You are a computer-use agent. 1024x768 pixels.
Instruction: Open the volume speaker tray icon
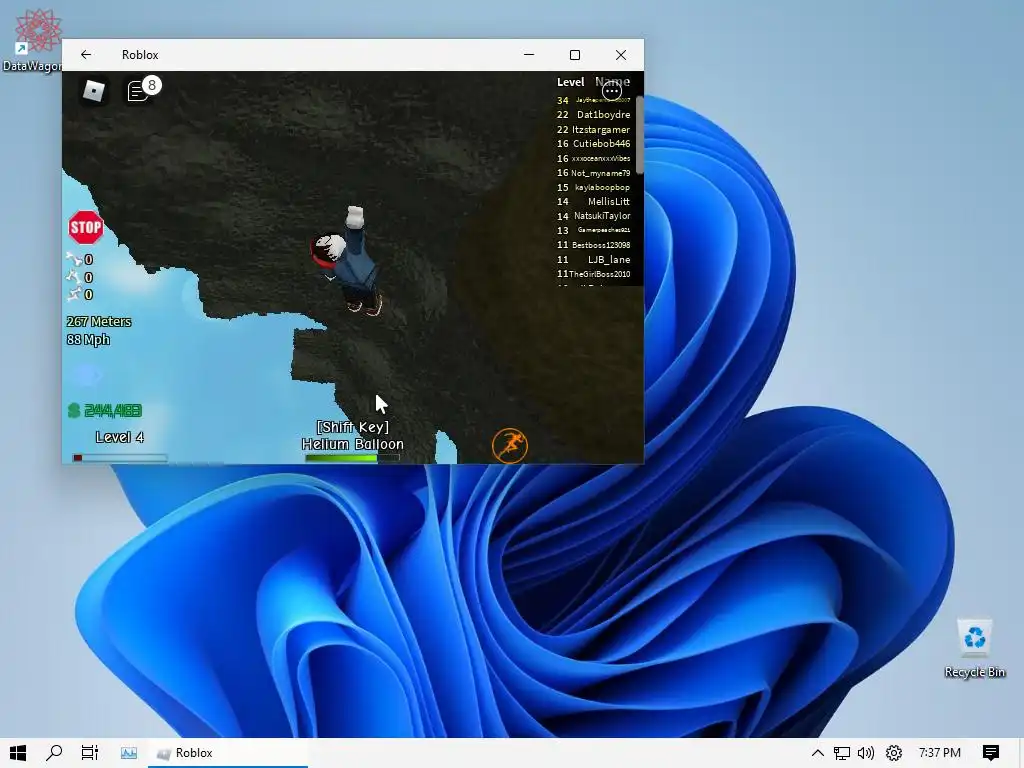(x=866, y=752)
